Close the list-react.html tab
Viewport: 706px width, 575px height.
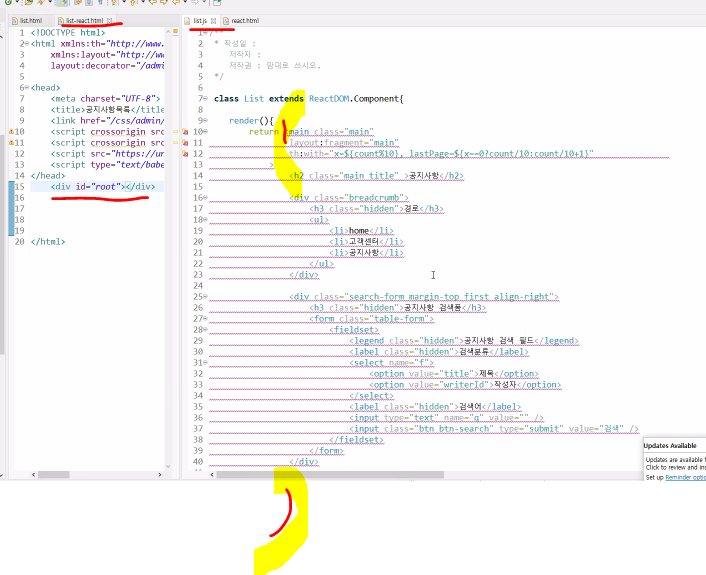tap(109, 21)
